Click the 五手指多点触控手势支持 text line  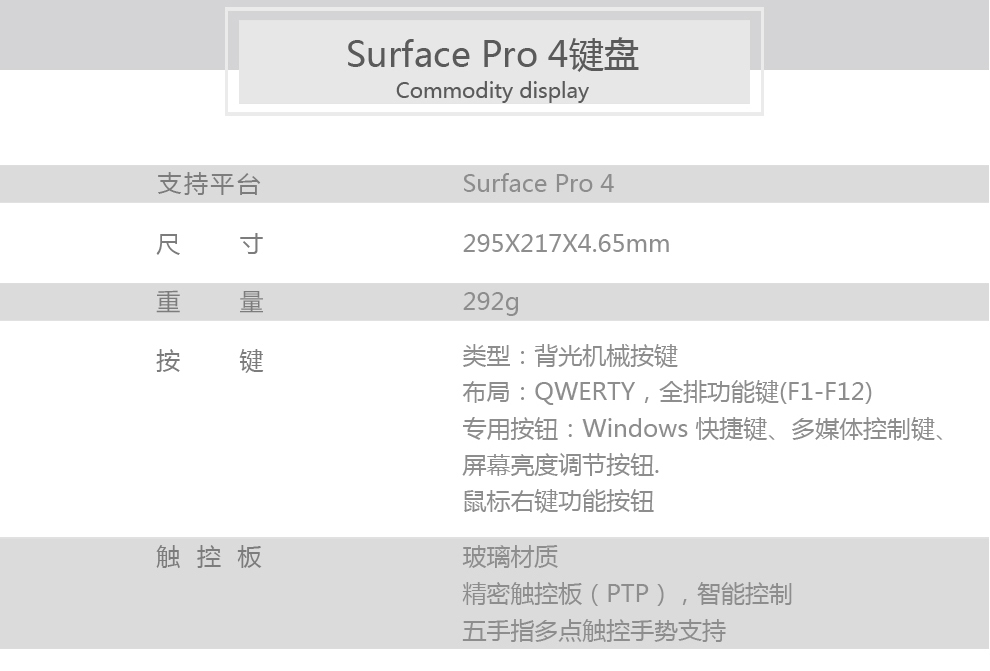click(594, 631)
